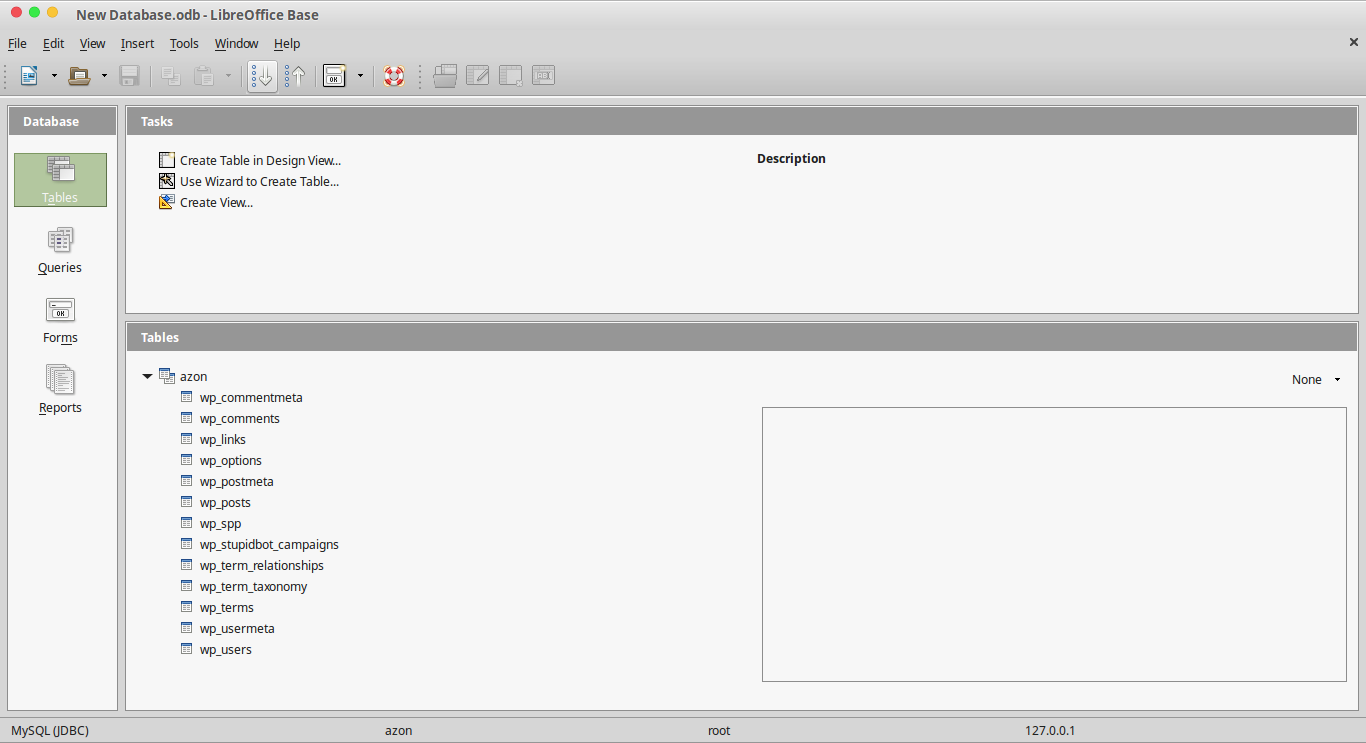This screenshot has width=1366, height=743.
Task: Select wp_term_taxonomy table
Action: coord(253,587)
